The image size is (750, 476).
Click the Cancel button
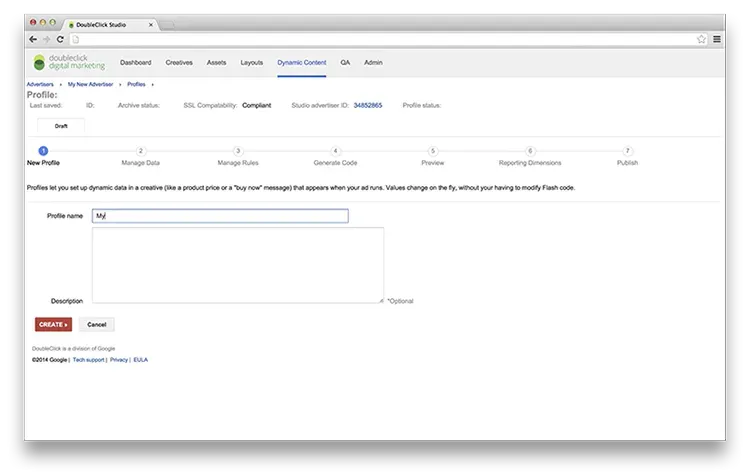97,324
